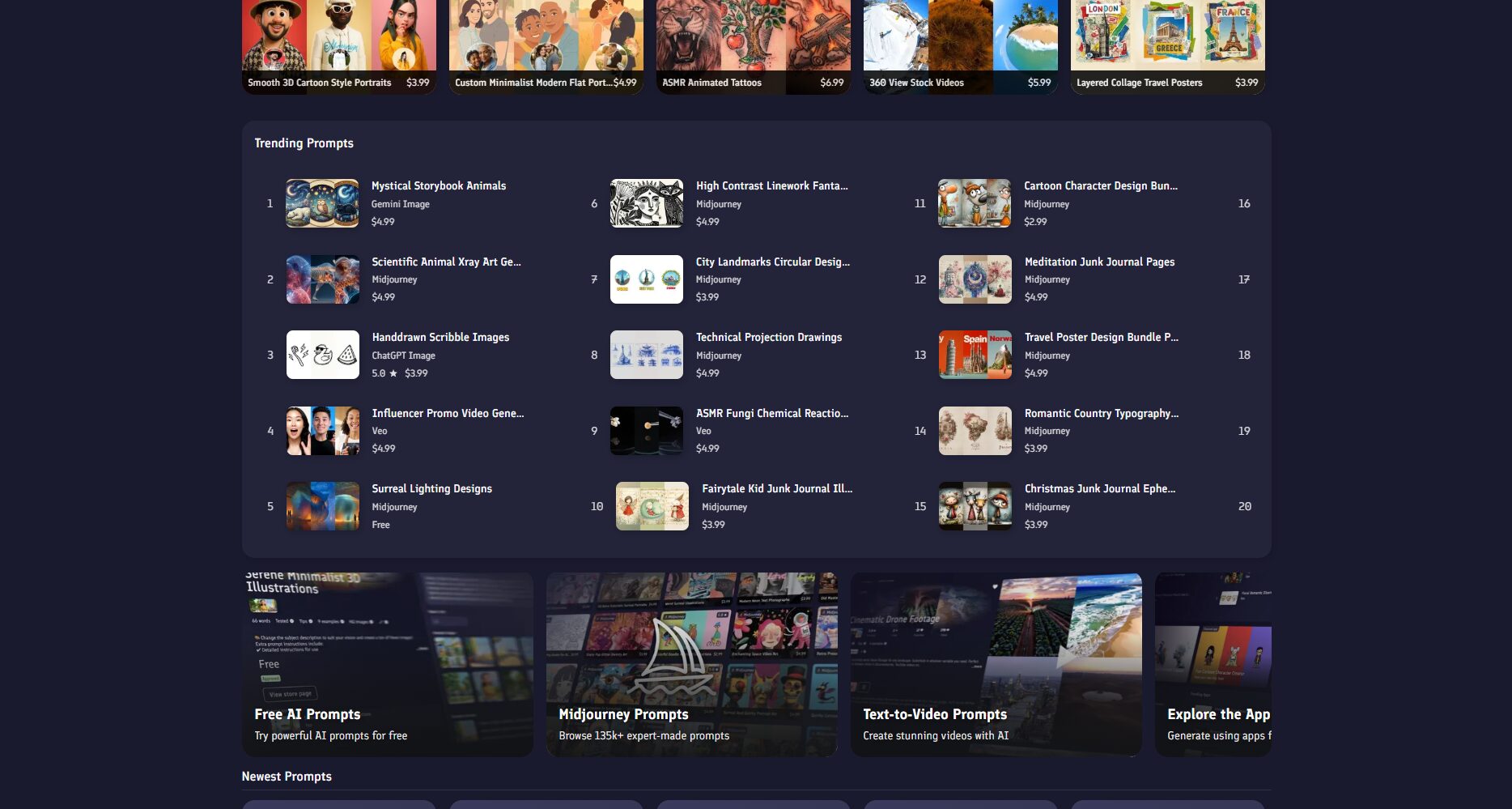Open Custom Minimalist Modern Flat Portrait card
Image resolution: width=1512 pixels, height=809 pixels.
click(x=546, y=46)
